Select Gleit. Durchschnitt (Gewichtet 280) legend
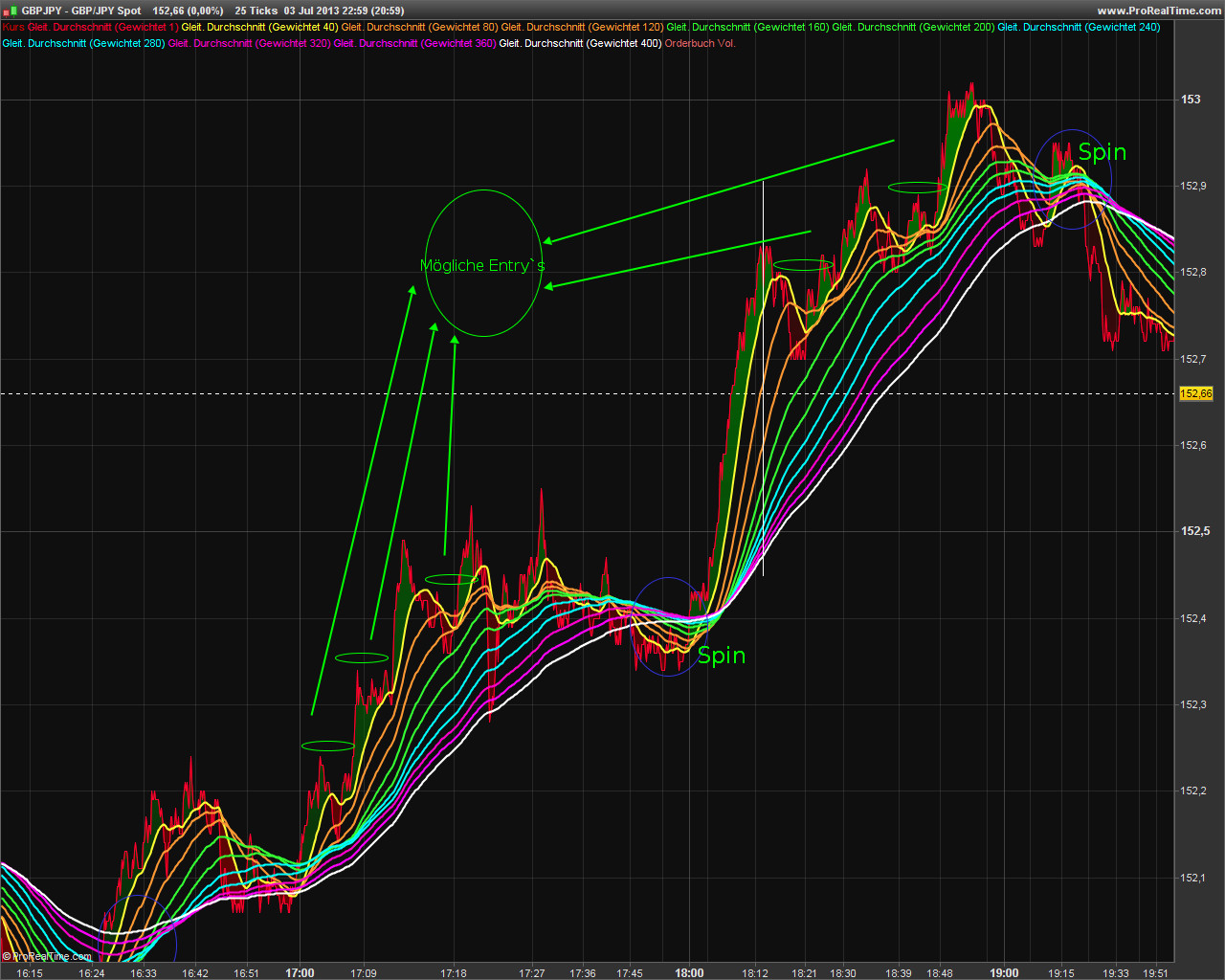1225x980 pixels. tap(83, 43)
